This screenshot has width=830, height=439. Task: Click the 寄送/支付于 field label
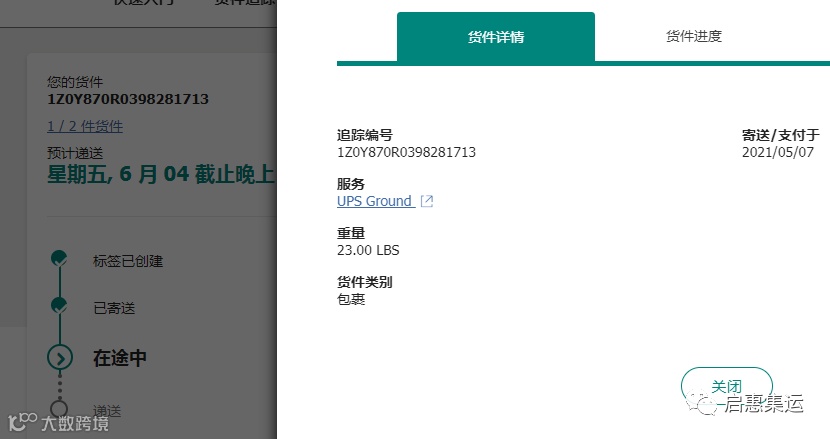(781, 135)
